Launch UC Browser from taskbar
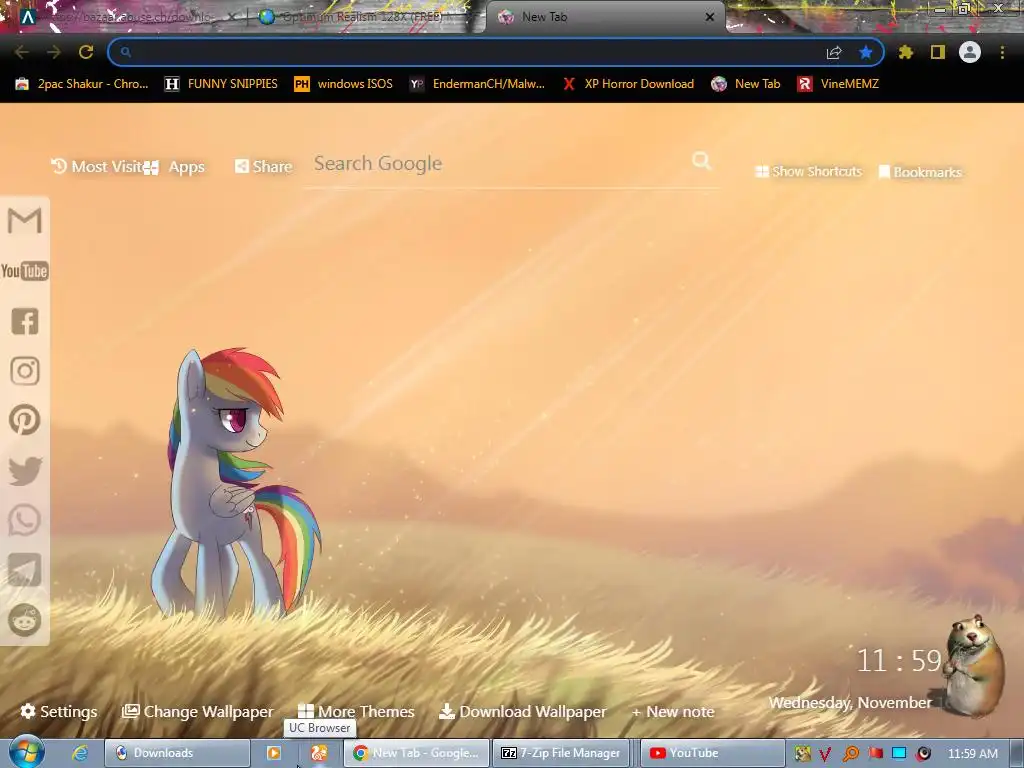 click(319, 753)
